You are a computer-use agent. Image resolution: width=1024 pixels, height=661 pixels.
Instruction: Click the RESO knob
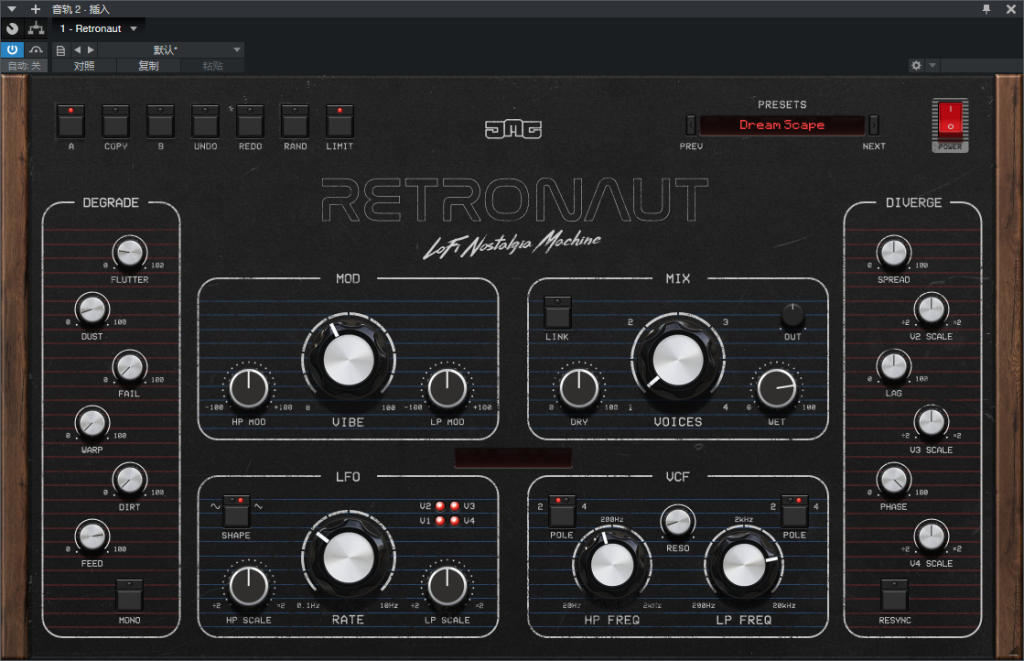click(x=678, y=521)
